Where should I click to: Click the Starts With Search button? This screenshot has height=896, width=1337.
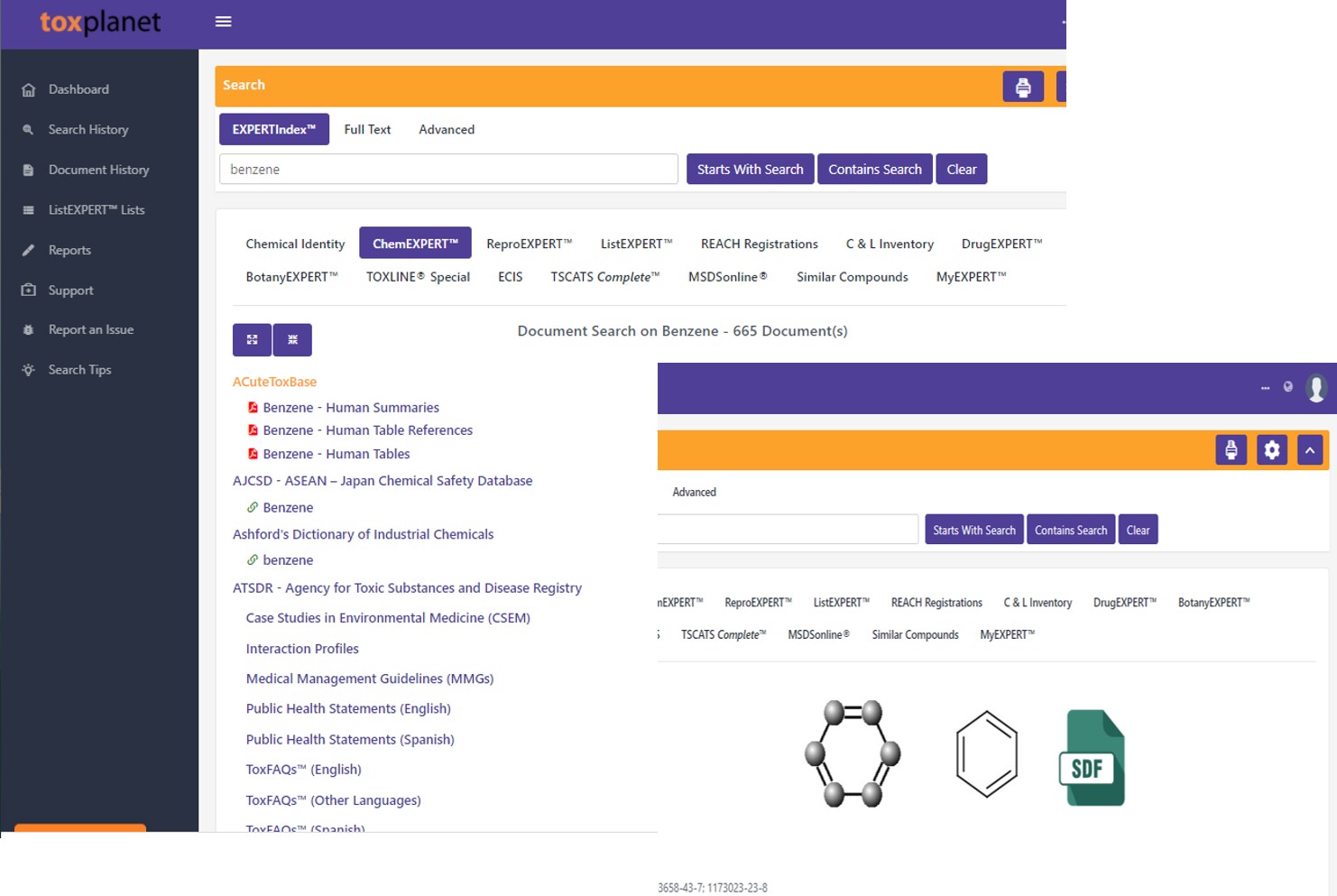click(x=750, y=169)
